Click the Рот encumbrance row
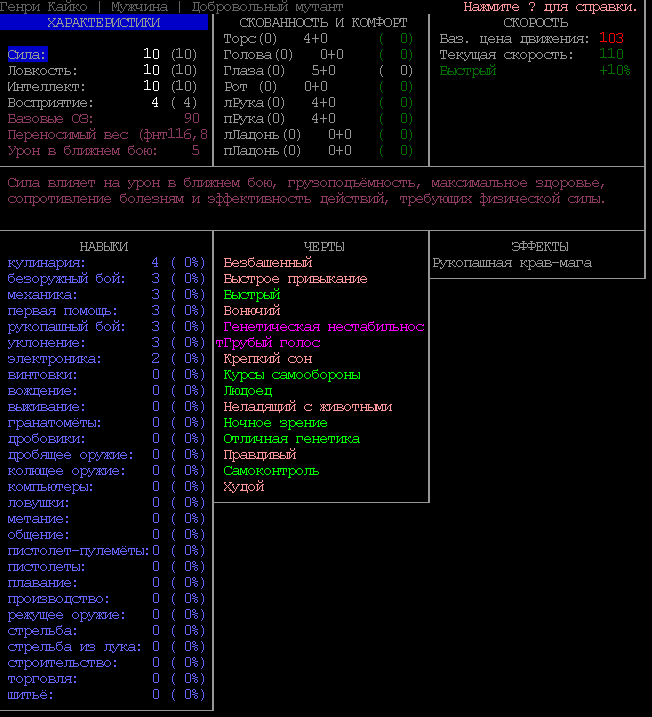 pos(318,86)
